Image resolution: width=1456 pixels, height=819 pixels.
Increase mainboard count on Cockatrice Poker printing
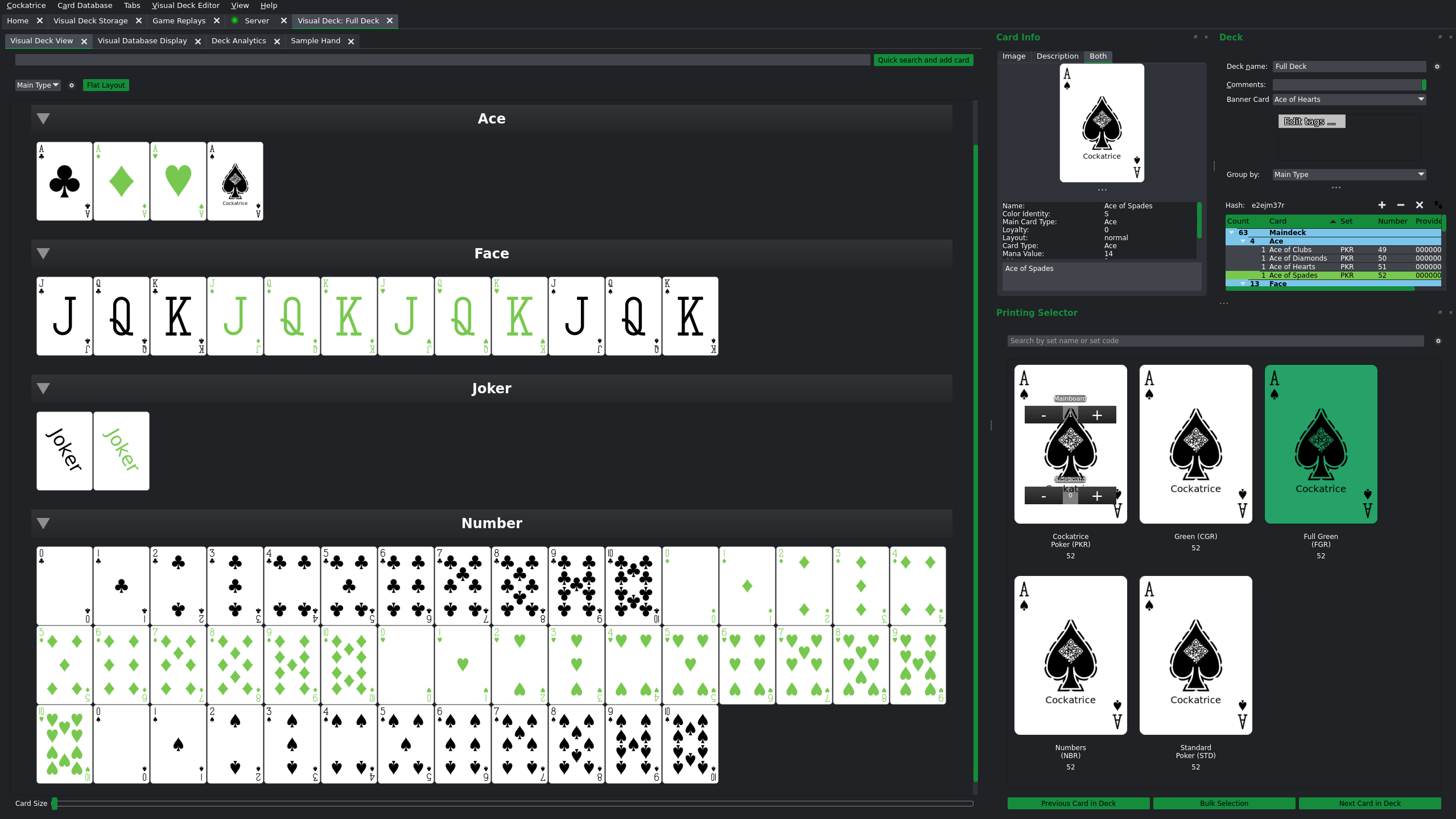[1097, 415]
